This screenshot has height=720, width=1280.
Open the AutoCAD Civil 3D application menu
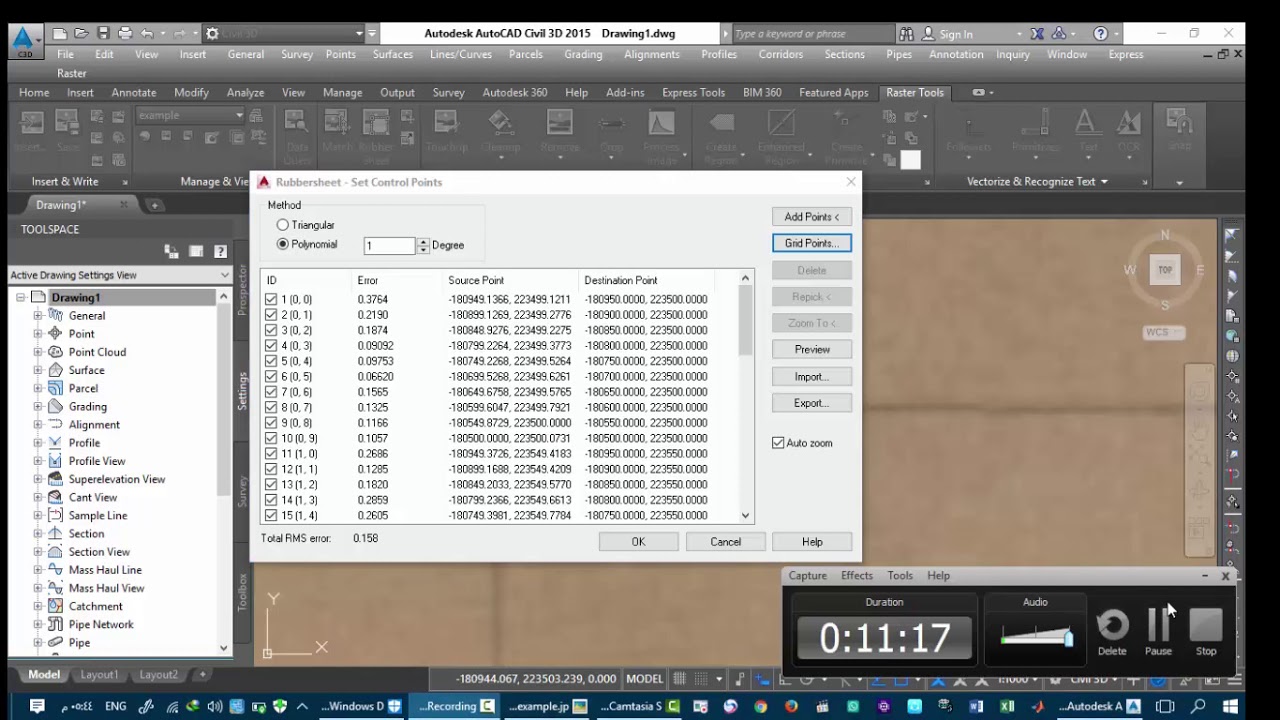click(x=24, y=43)
